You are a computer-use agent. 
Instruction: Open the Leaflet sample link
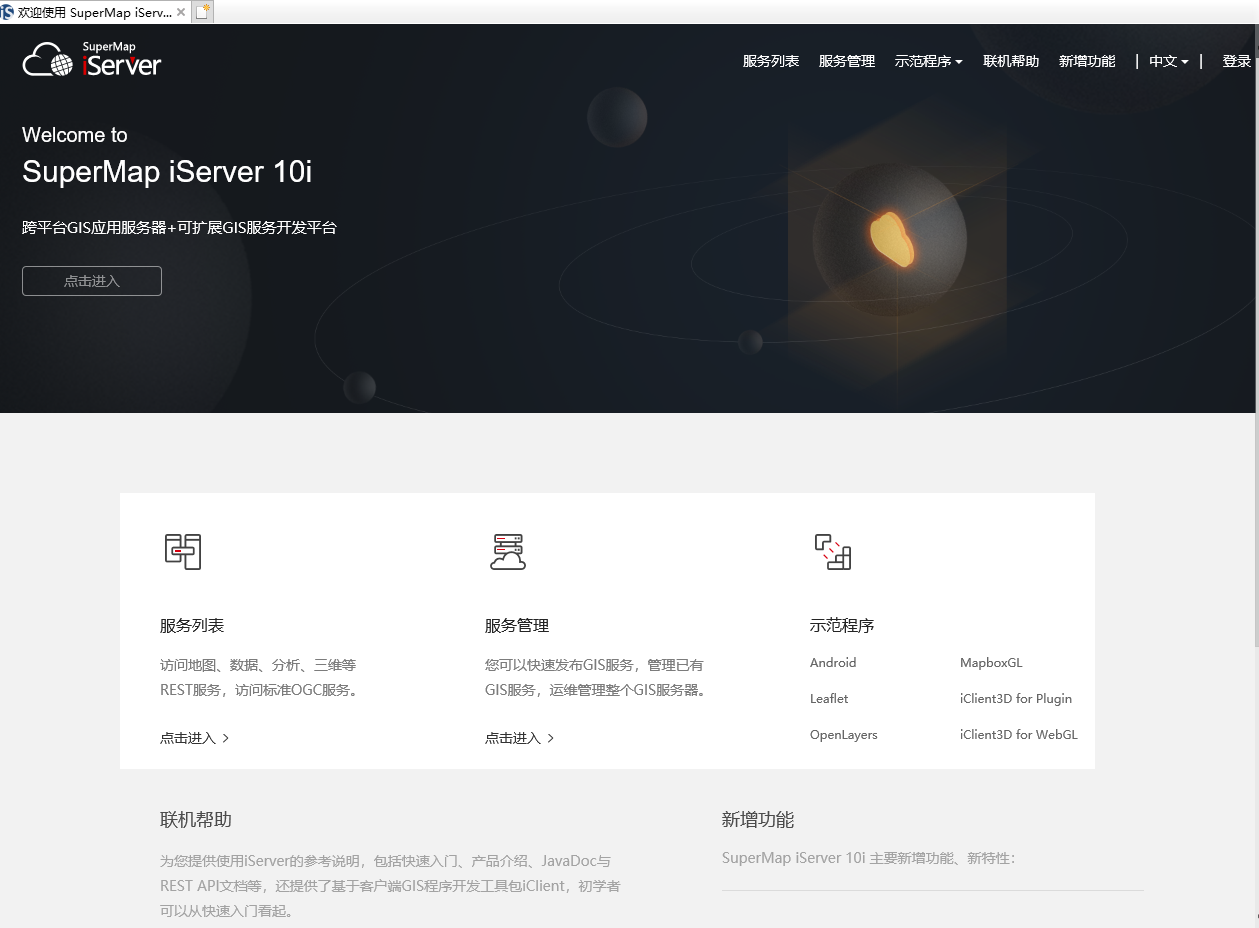pyautogui.click(x=829, y=699)
